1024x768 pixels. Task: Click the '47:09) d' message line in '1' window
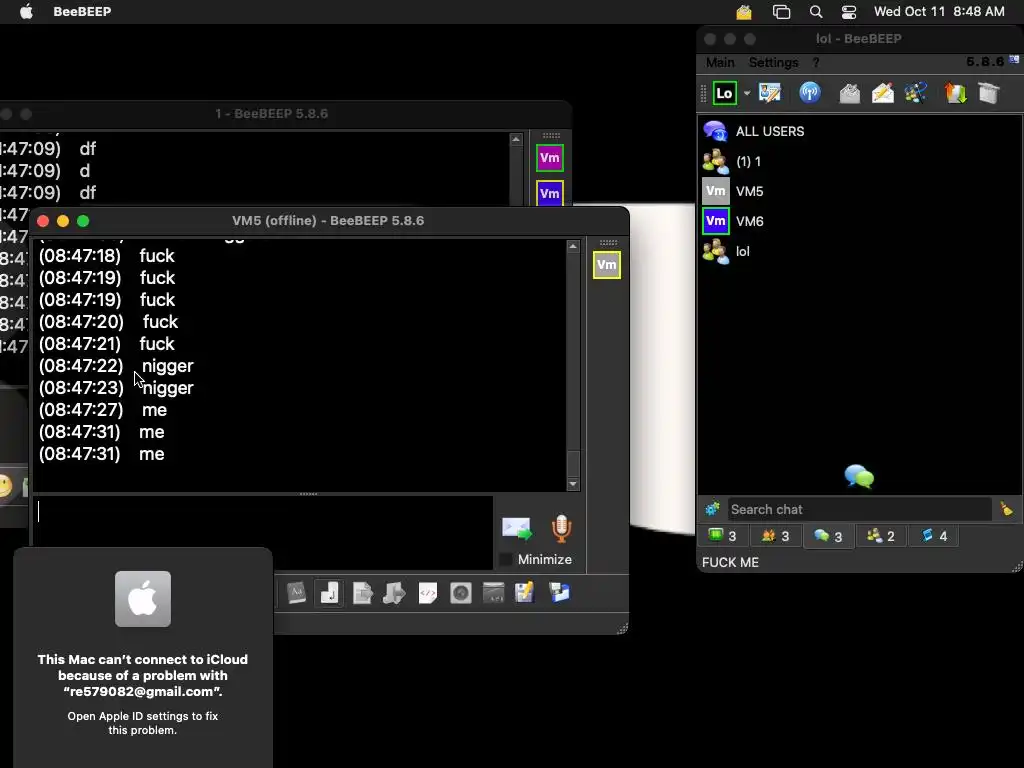[x=45, y=171]
